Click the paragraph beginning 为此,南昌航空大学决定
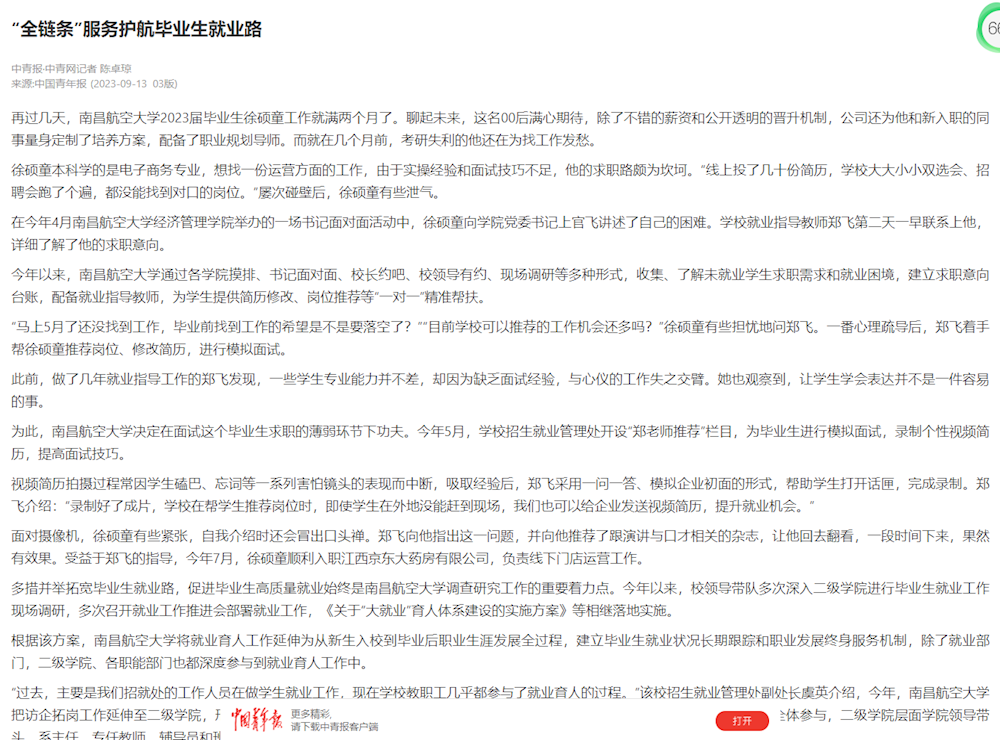Image resolution: width=1000 pixels, height=740 pixels. coord(500,442)
